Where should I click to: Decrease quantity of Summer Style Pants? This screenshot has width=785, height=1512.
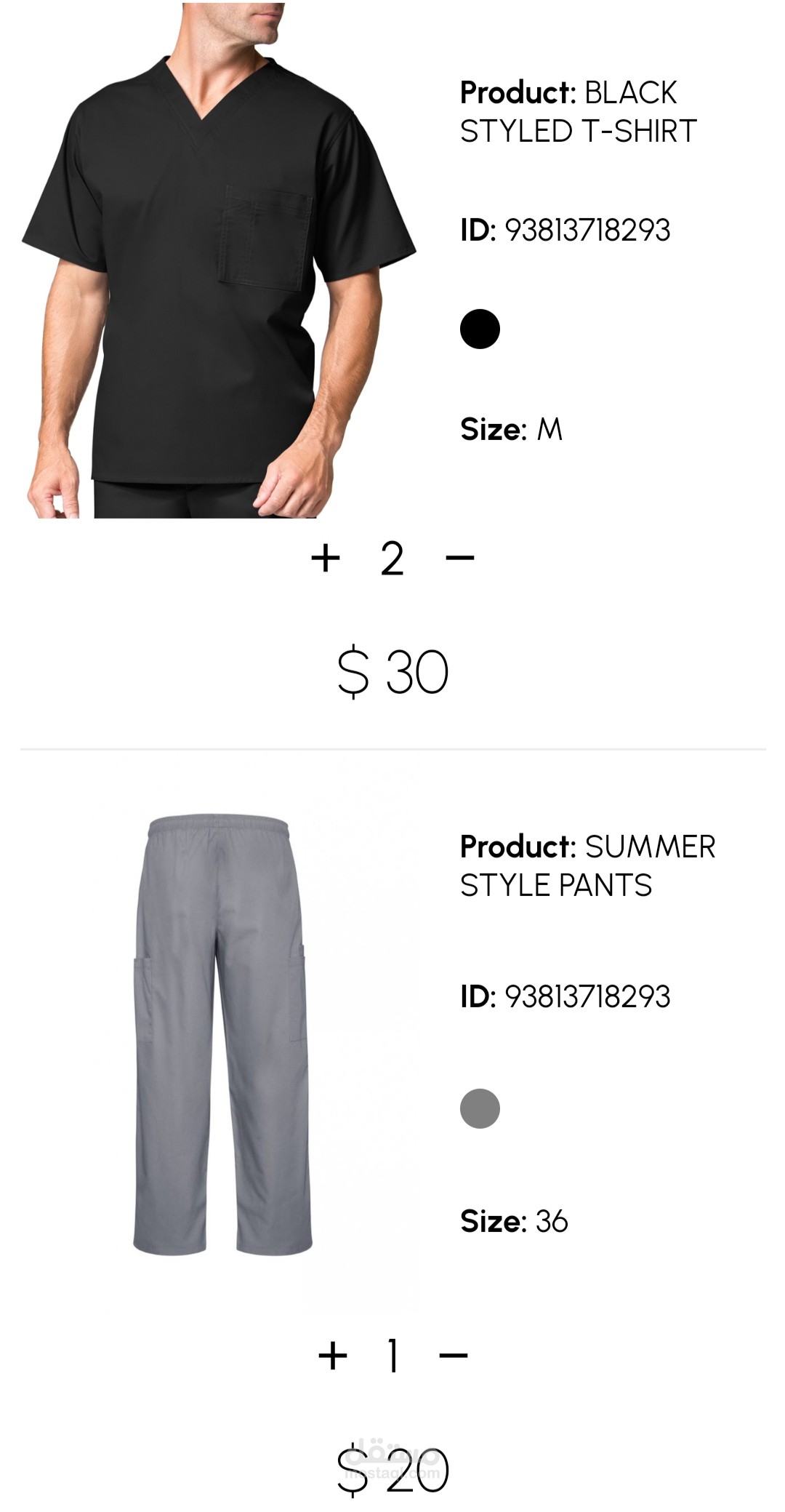[x=454, y=1355]
